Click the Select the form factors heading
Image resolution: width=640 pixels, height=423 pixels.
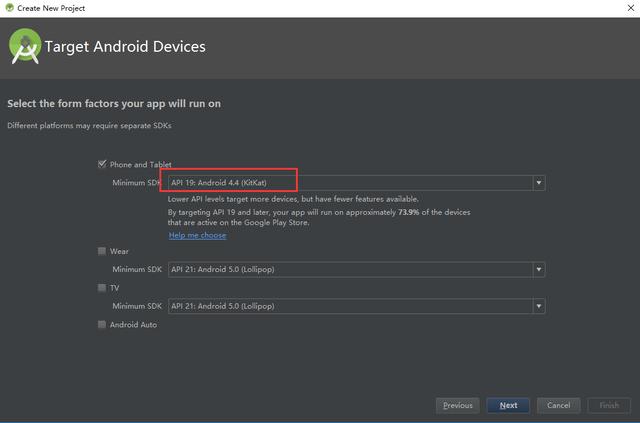[114, 104]
